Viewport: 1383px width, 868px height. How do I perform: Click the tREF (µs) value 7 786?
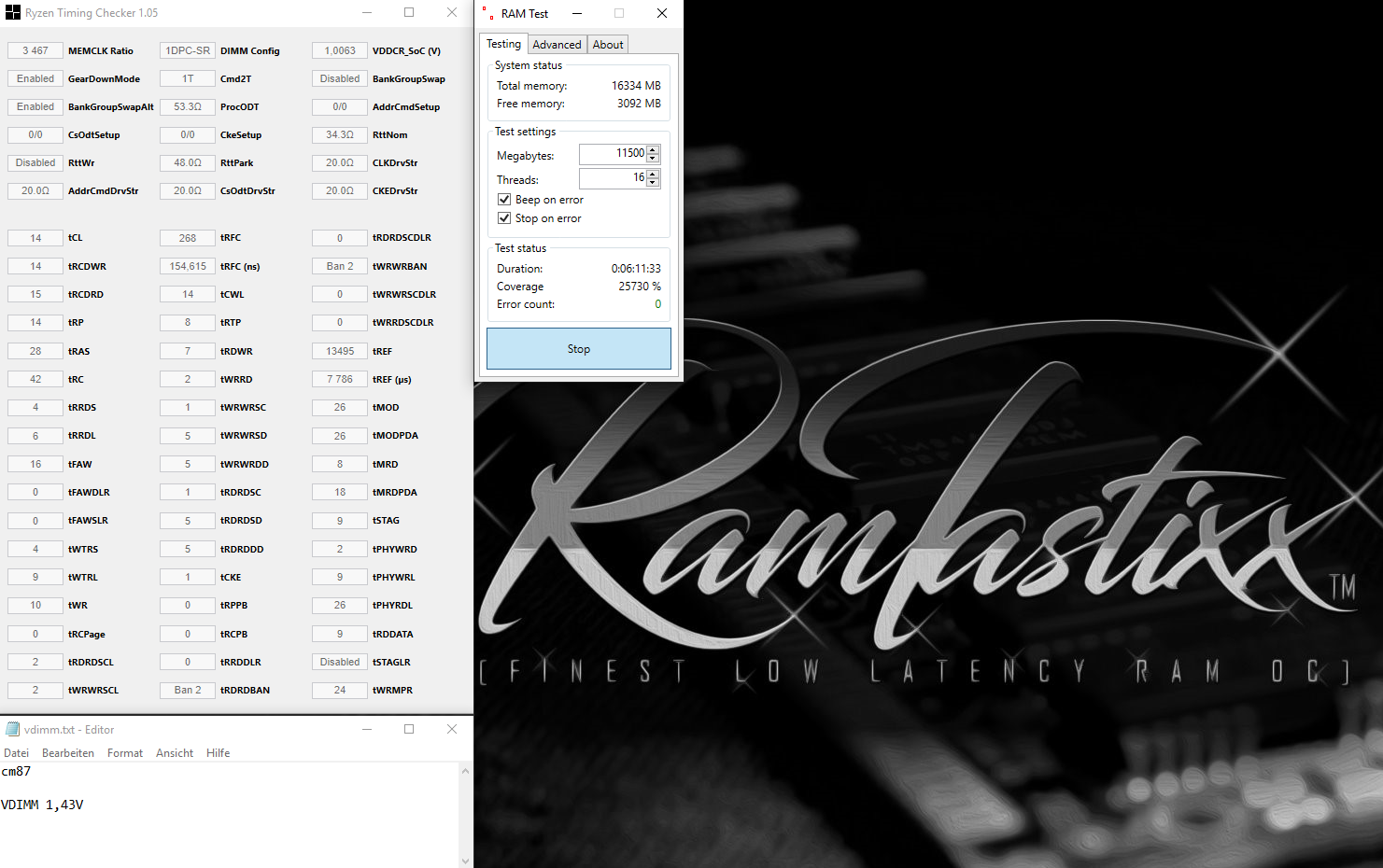(340, 380)
